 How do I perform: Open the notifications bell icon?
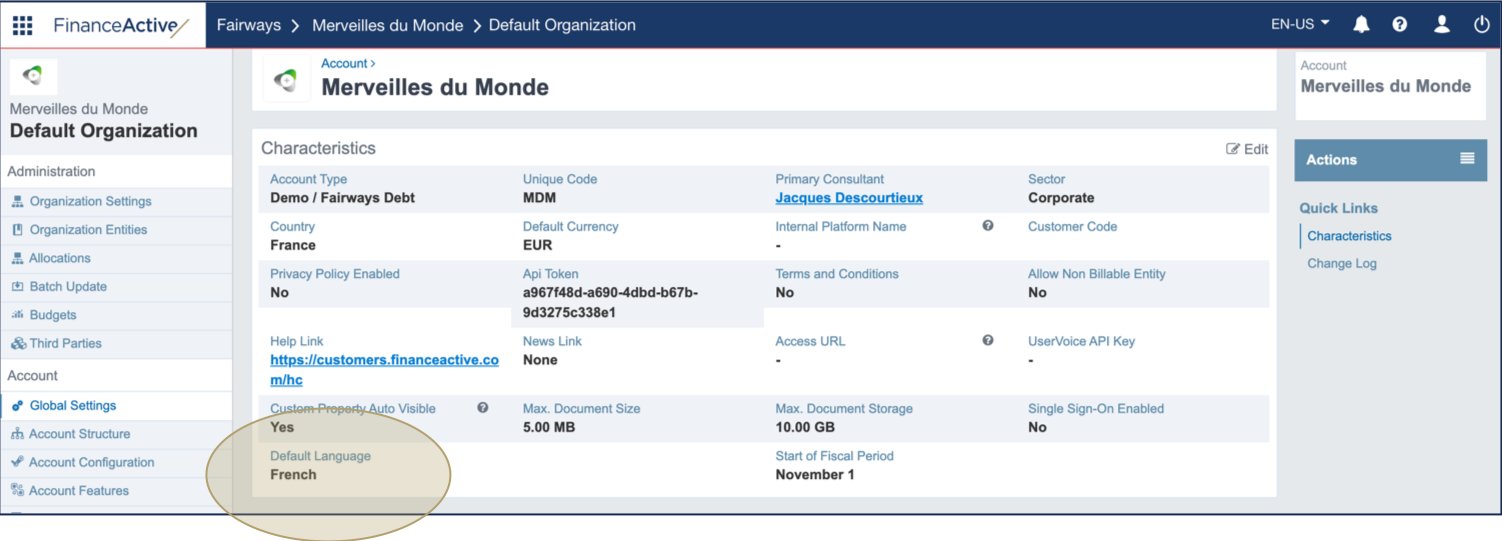coord(1361,25)
